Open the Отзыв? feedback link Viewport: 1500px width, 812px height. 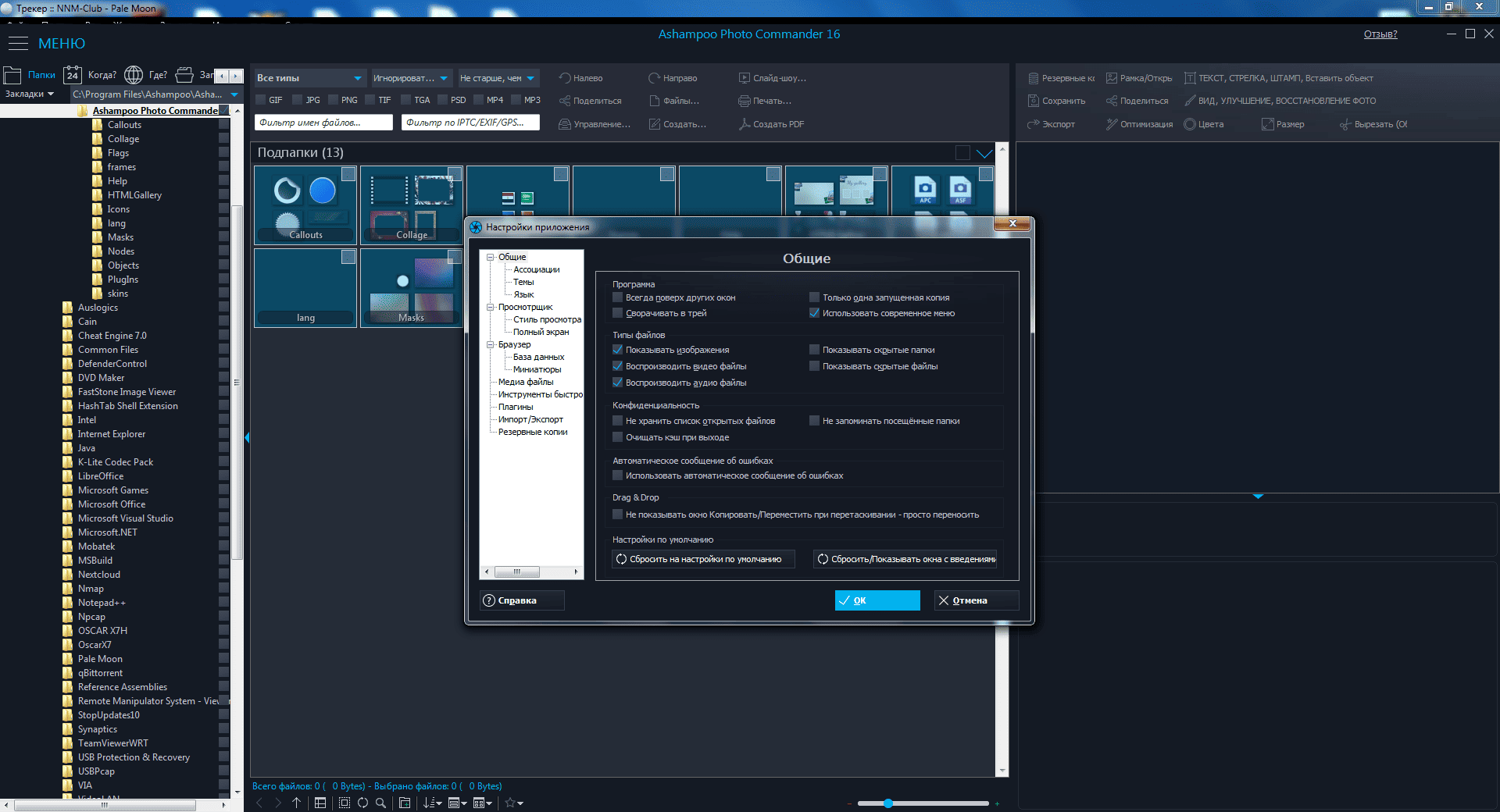point(1380,34)
